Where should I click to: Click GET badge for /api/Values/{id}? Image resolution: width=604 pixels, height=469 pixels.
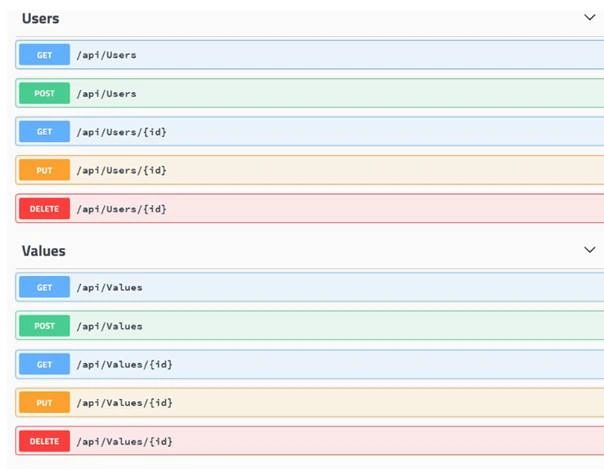click(x=44, y=364)
